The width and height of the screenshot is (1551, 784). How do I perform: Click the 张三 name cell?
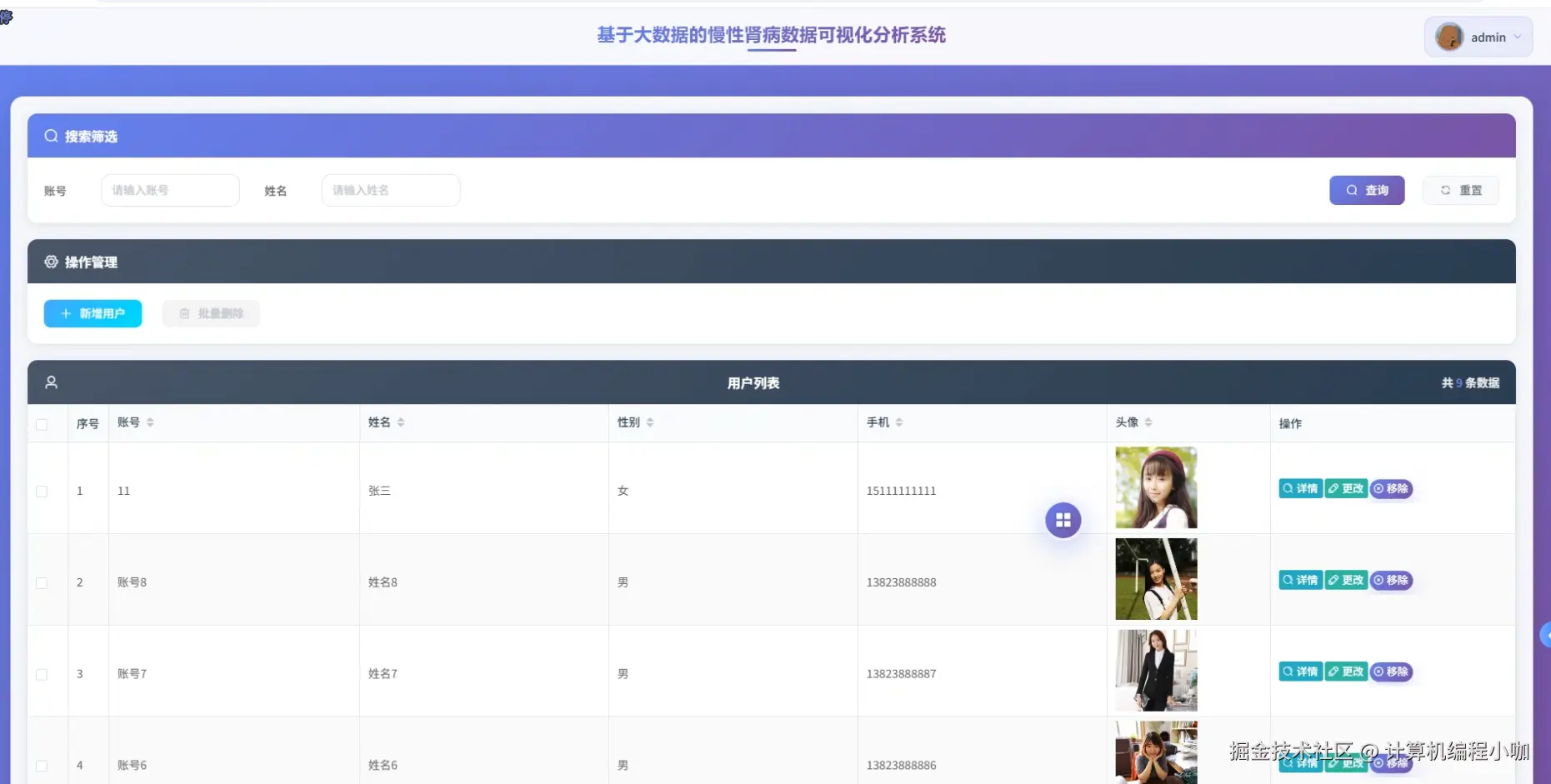[379, 491]
